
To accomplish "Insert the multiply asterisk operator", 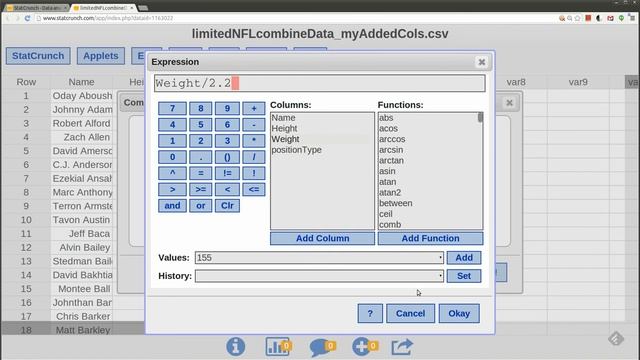I will pos(253,141).
